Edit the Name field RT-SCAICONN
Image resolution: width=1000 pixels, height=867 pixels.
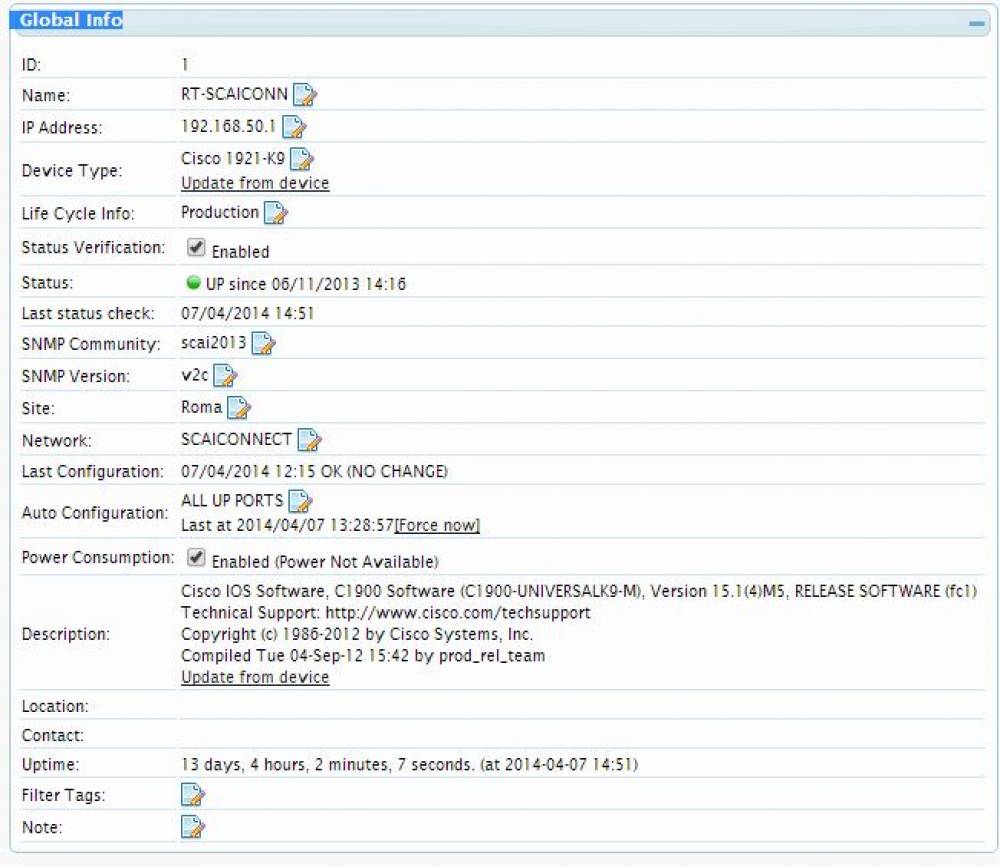coord(305,95)
